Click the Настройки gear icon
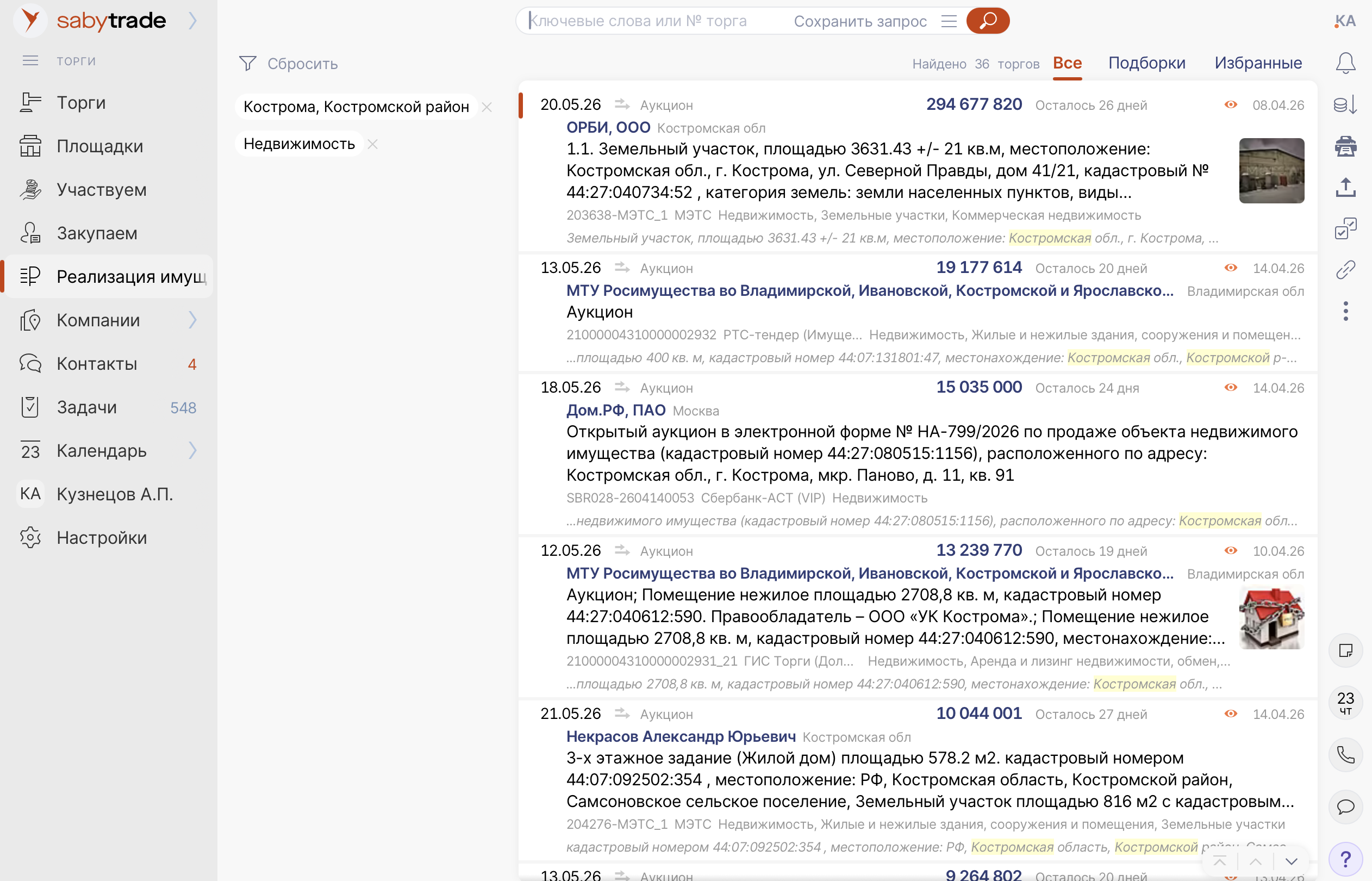 coord(30,537)
